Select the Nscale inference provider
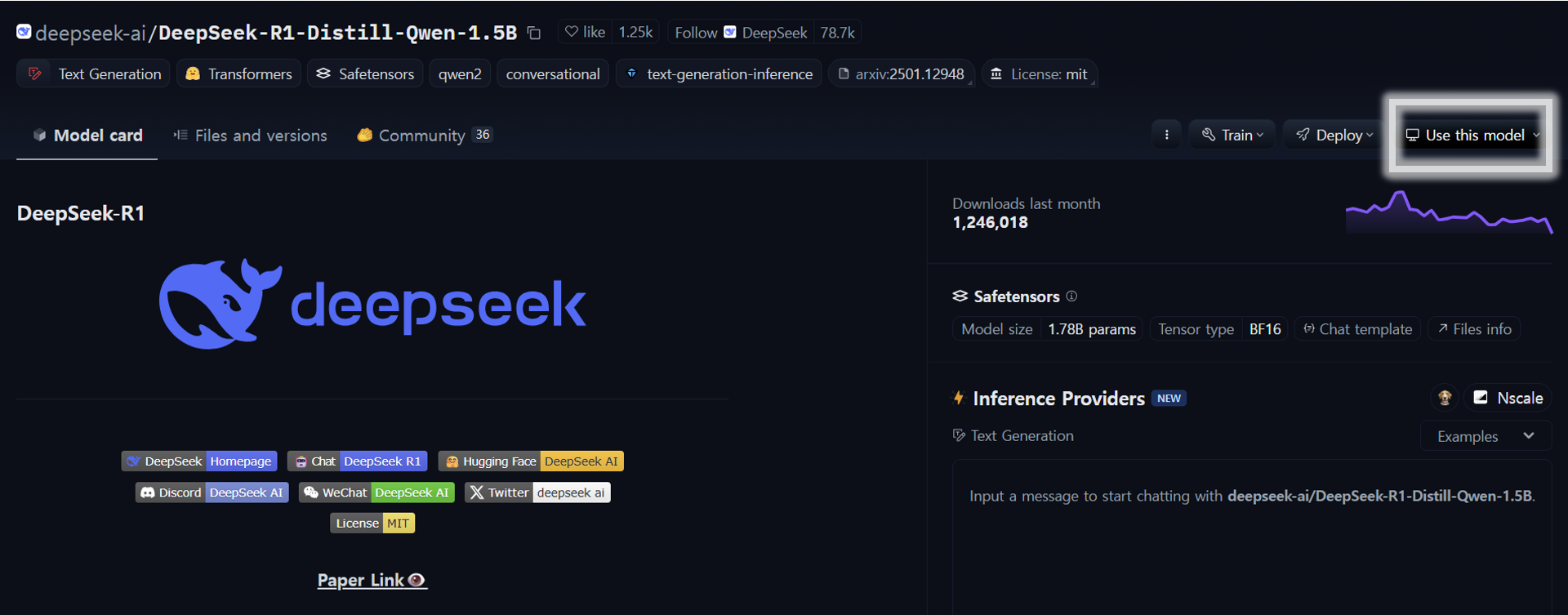 click(1508, 398)
